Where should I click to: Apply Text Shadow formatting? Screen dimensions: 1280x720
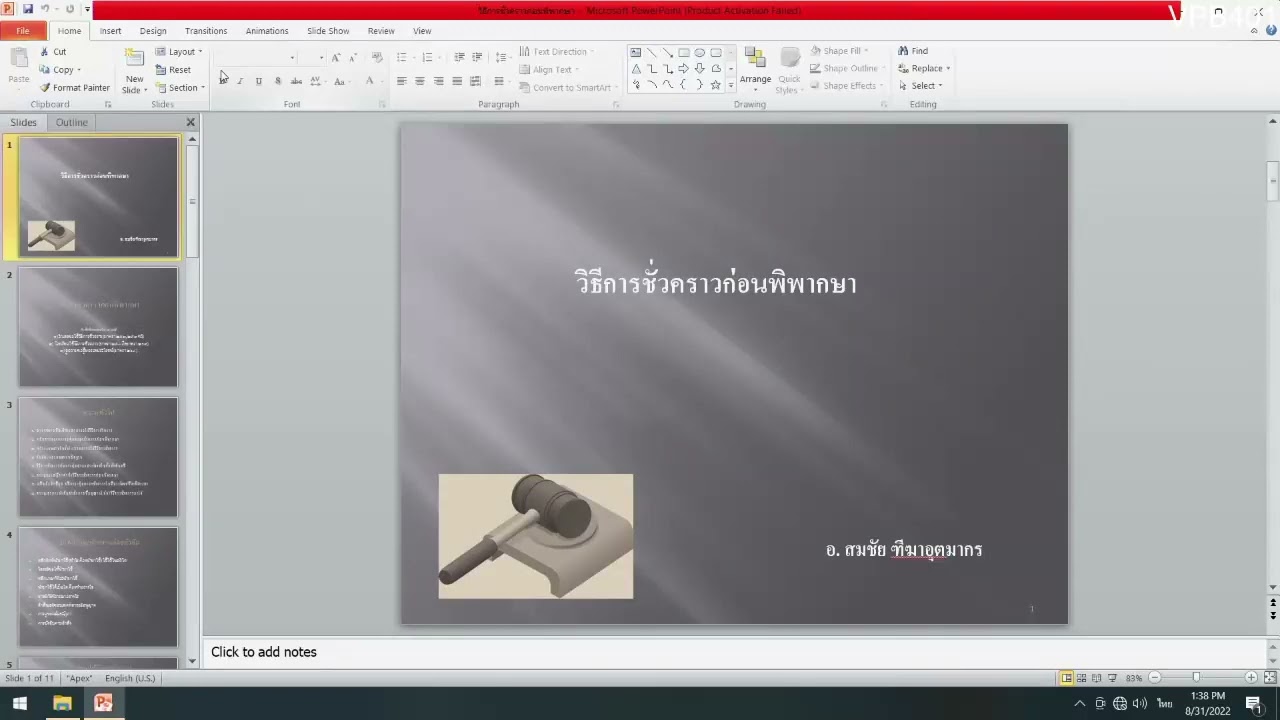coord(278,81)
